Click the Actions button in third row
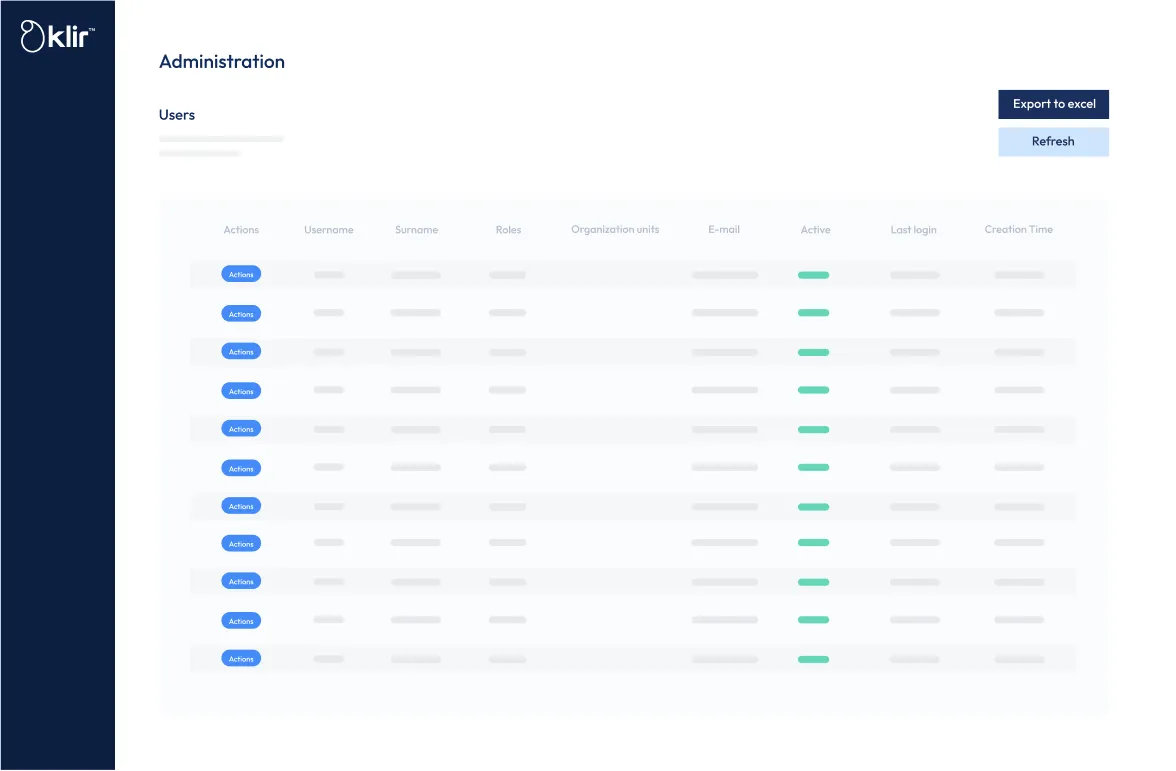 coord(241,352)
